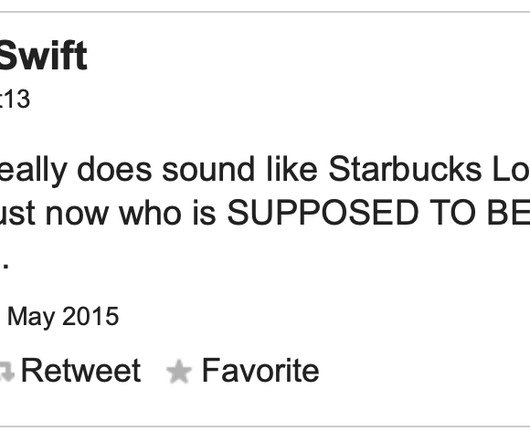Click the word like before Starbucks
The width and height of the screenshot is (530, 442).
[x=292, y=169]
